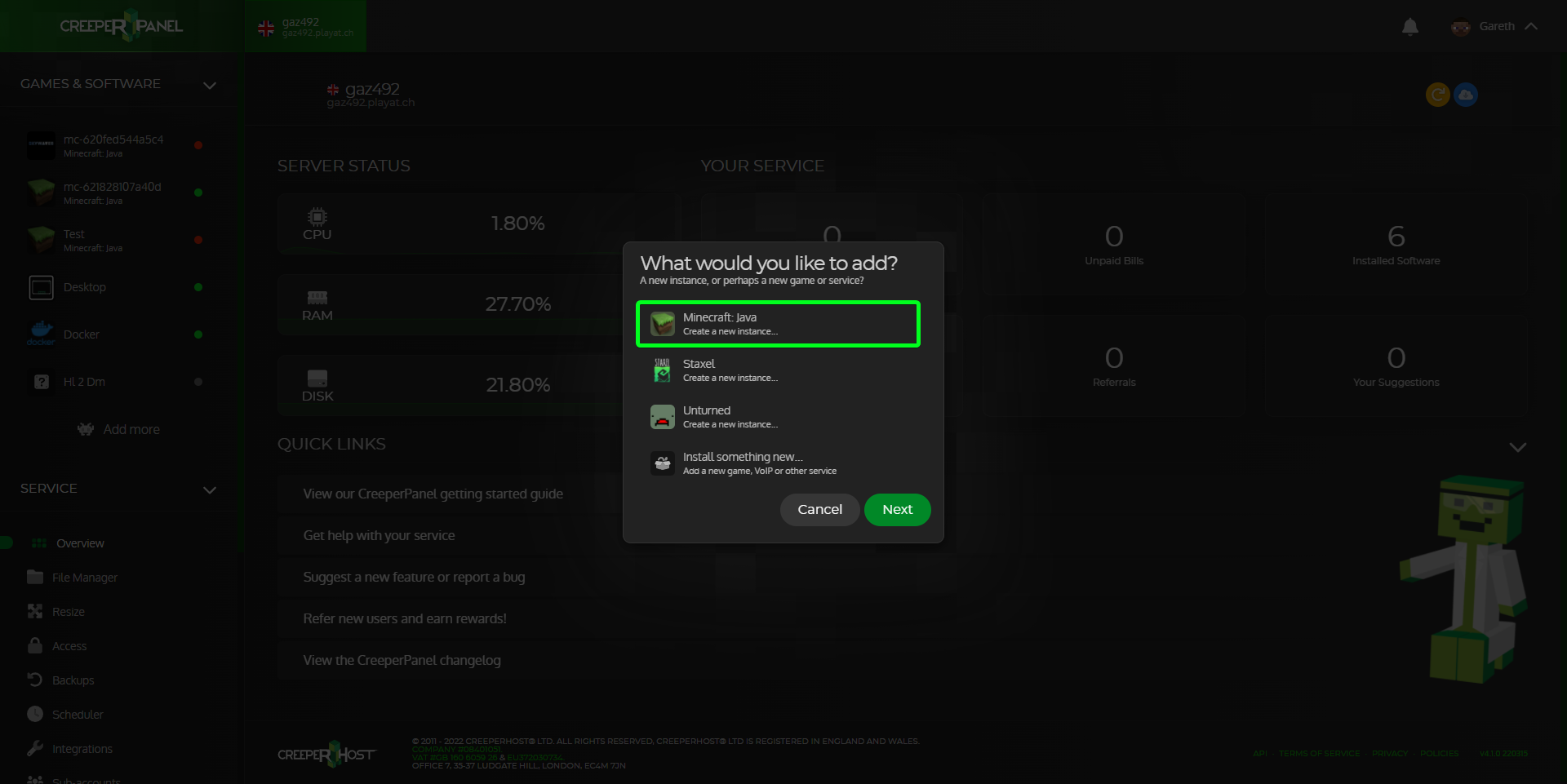Click the Gareth user avatar
This screenshot has height=784, width=1567.
pyautogui.click(x=1460, y=27)
